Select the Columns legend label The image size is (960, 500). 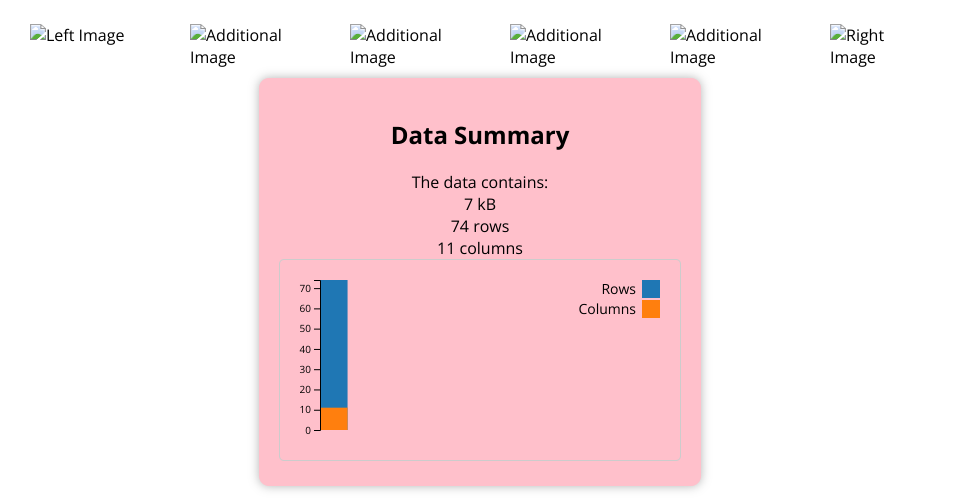pyautogui.click(x=607, y=309)
